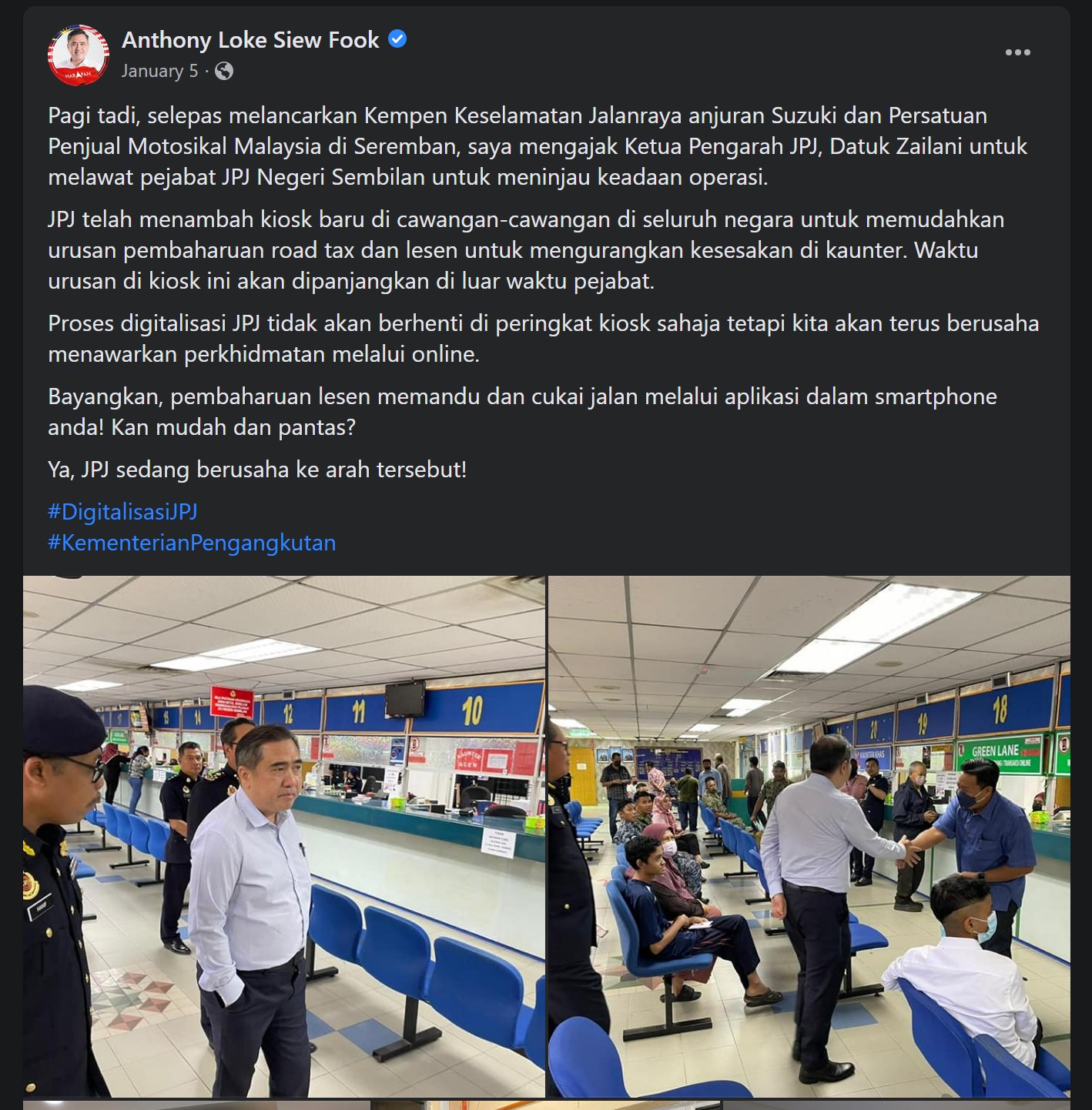1092x1110 pixels.
Task: Open the three-dot post options menu
Action: click(x=1017, y=52)
